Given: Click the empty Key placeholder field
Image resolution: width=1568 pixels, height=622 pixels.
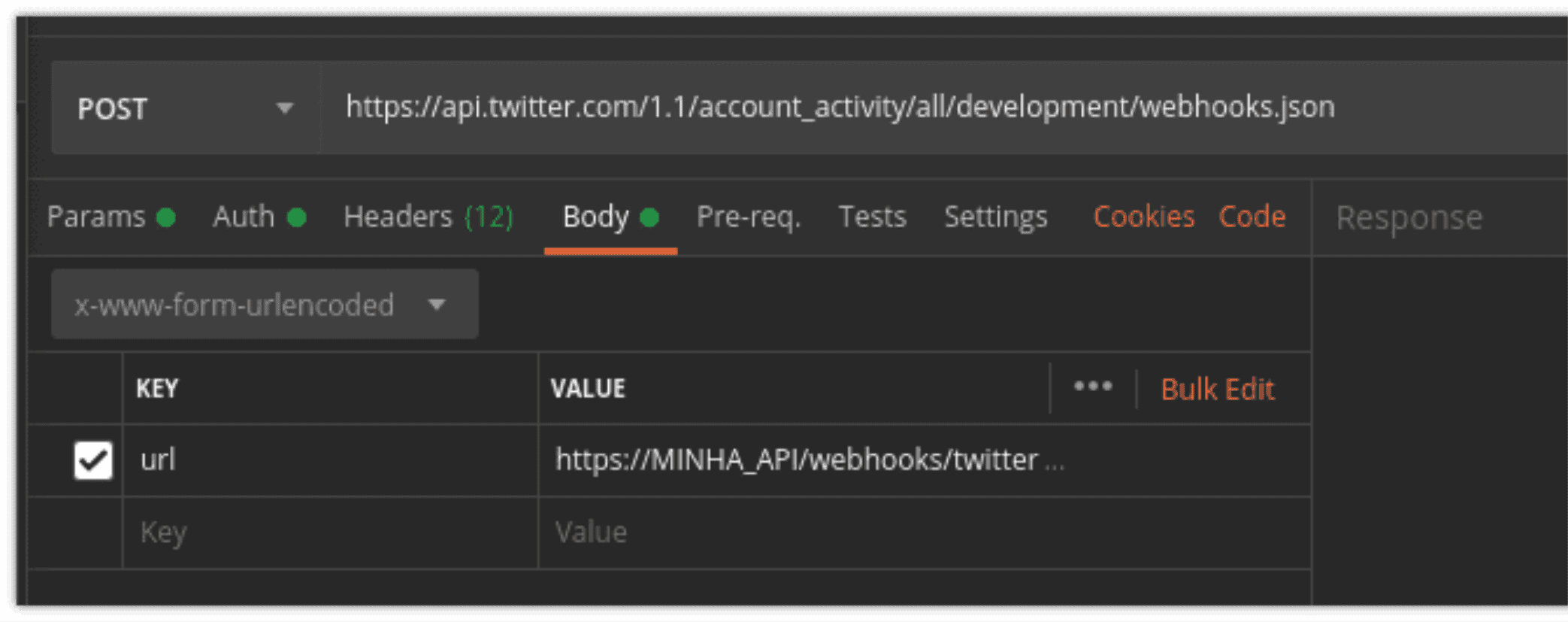Looking at the screenshot, I should 329,532.
